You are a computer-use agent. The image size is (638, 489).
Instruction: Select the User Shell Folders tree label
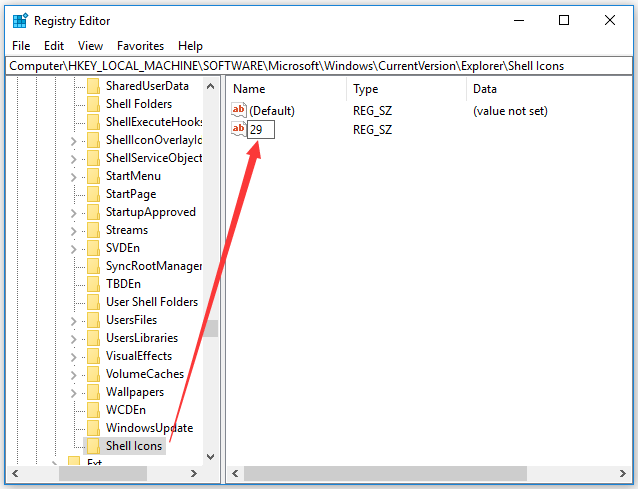point(152,302)
